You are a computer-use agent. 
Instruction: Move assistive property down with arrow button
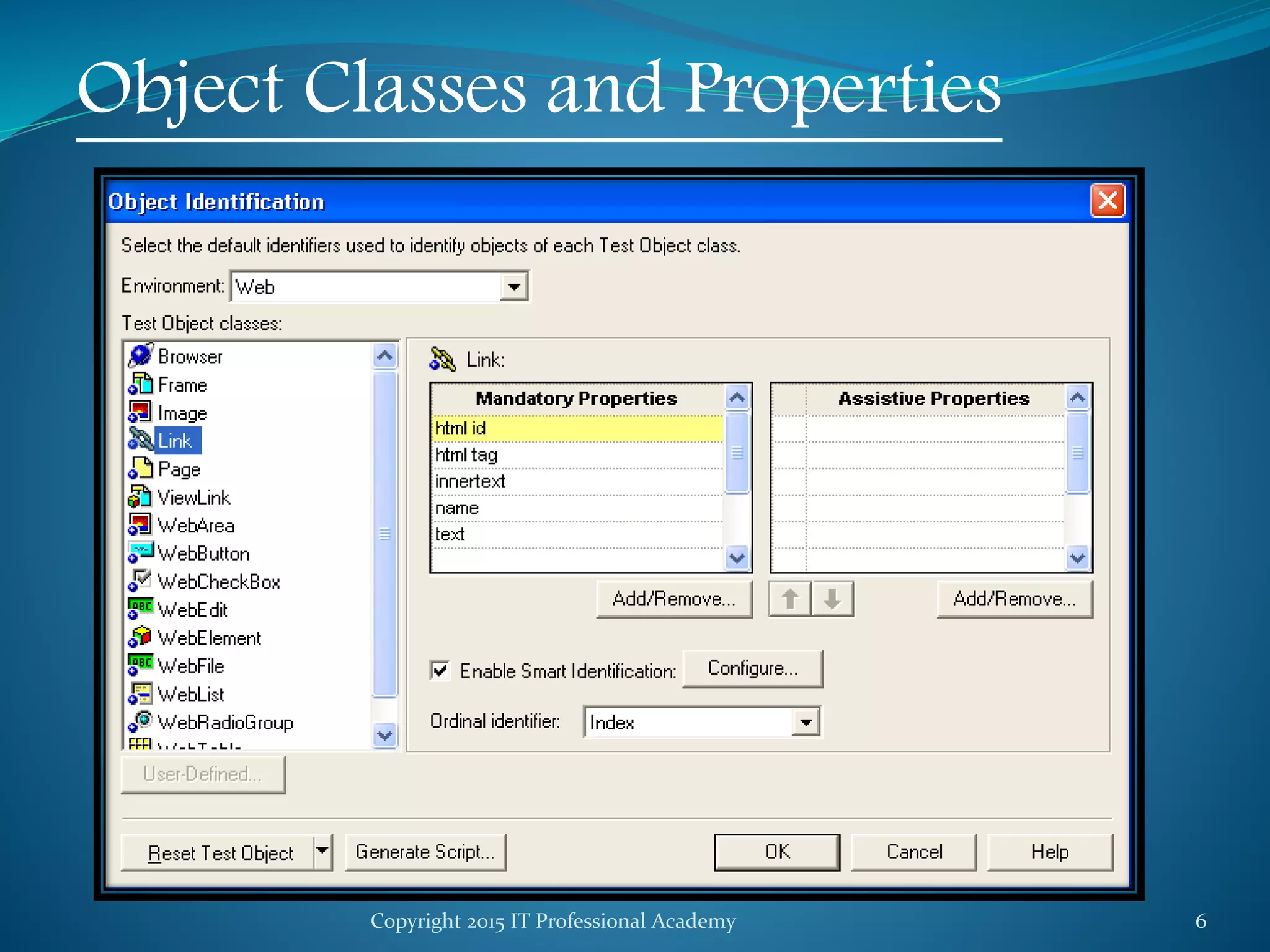point(832,599)
